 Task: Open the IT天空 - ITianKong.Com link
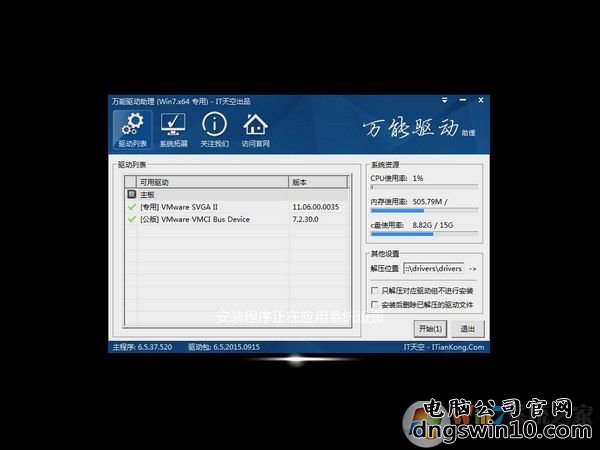click(443, 347)
